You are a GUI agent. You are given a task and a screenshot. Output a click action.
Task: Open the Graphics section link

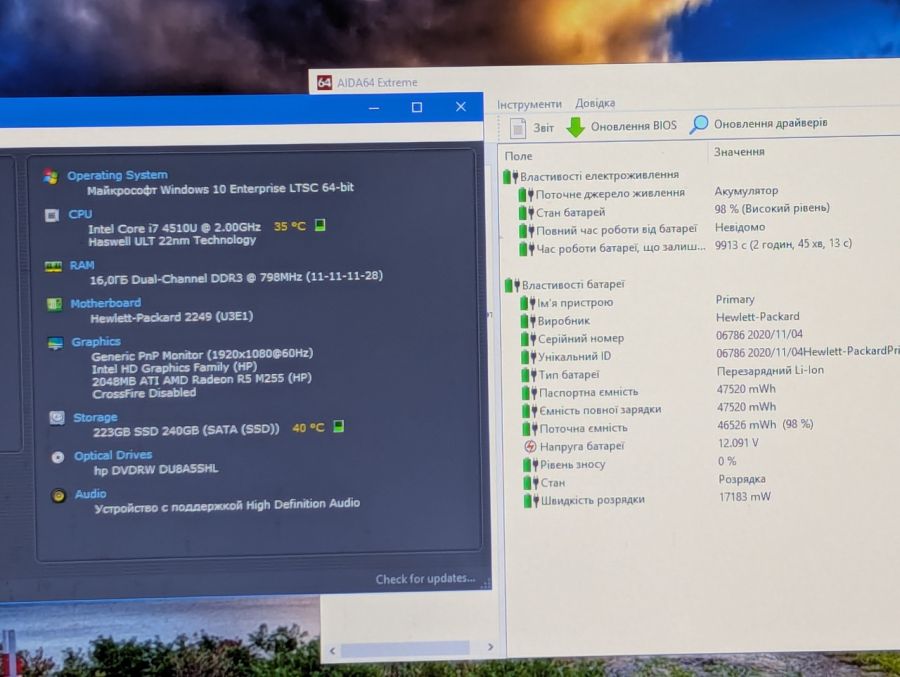pyautogui.click(x=96, y=342)
